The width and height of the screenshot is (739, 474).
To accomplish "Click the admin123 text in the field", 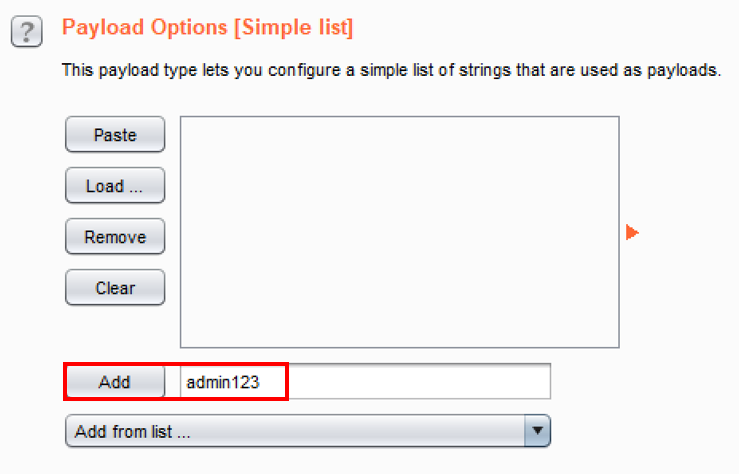I will point(223,382).
